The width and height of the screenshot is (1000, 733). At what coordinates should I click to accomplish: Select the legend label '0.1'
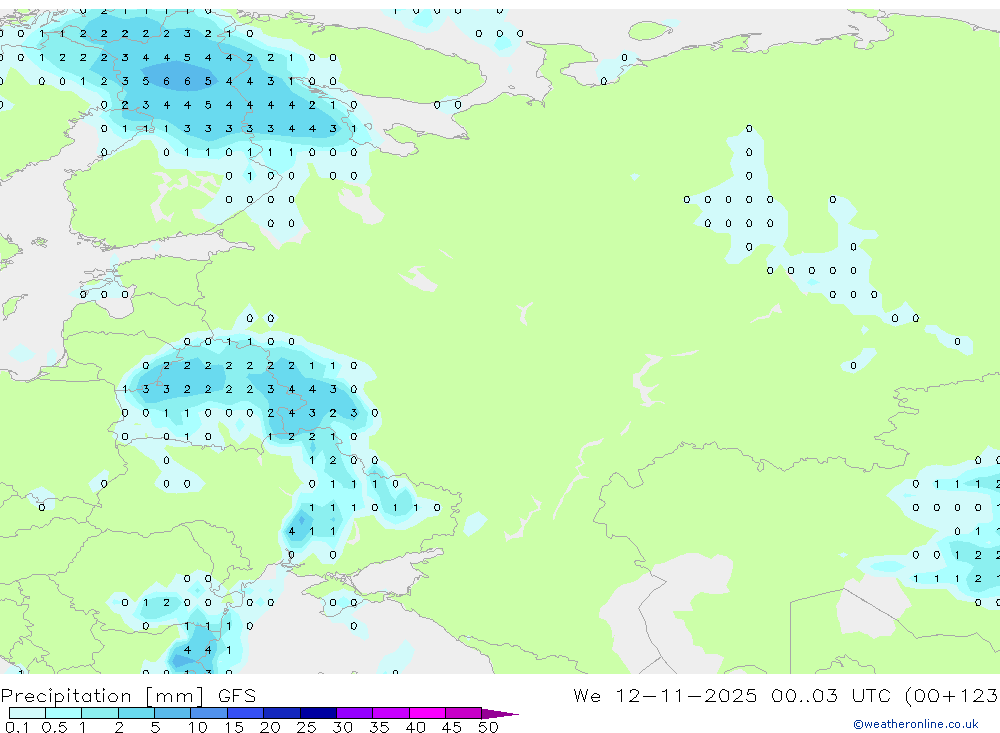coord(17,727)
